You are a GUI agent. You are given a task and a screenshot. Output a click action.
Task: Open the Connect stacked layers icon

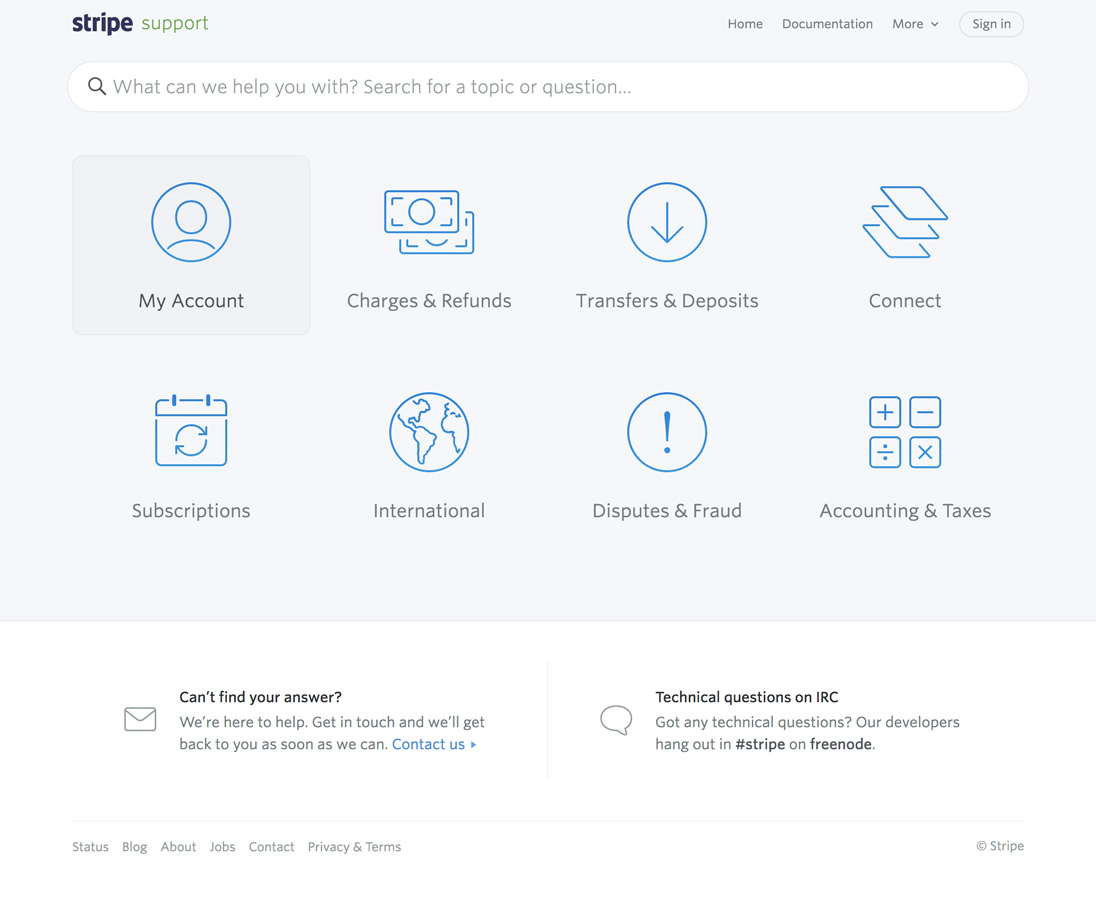coord(905,222)
